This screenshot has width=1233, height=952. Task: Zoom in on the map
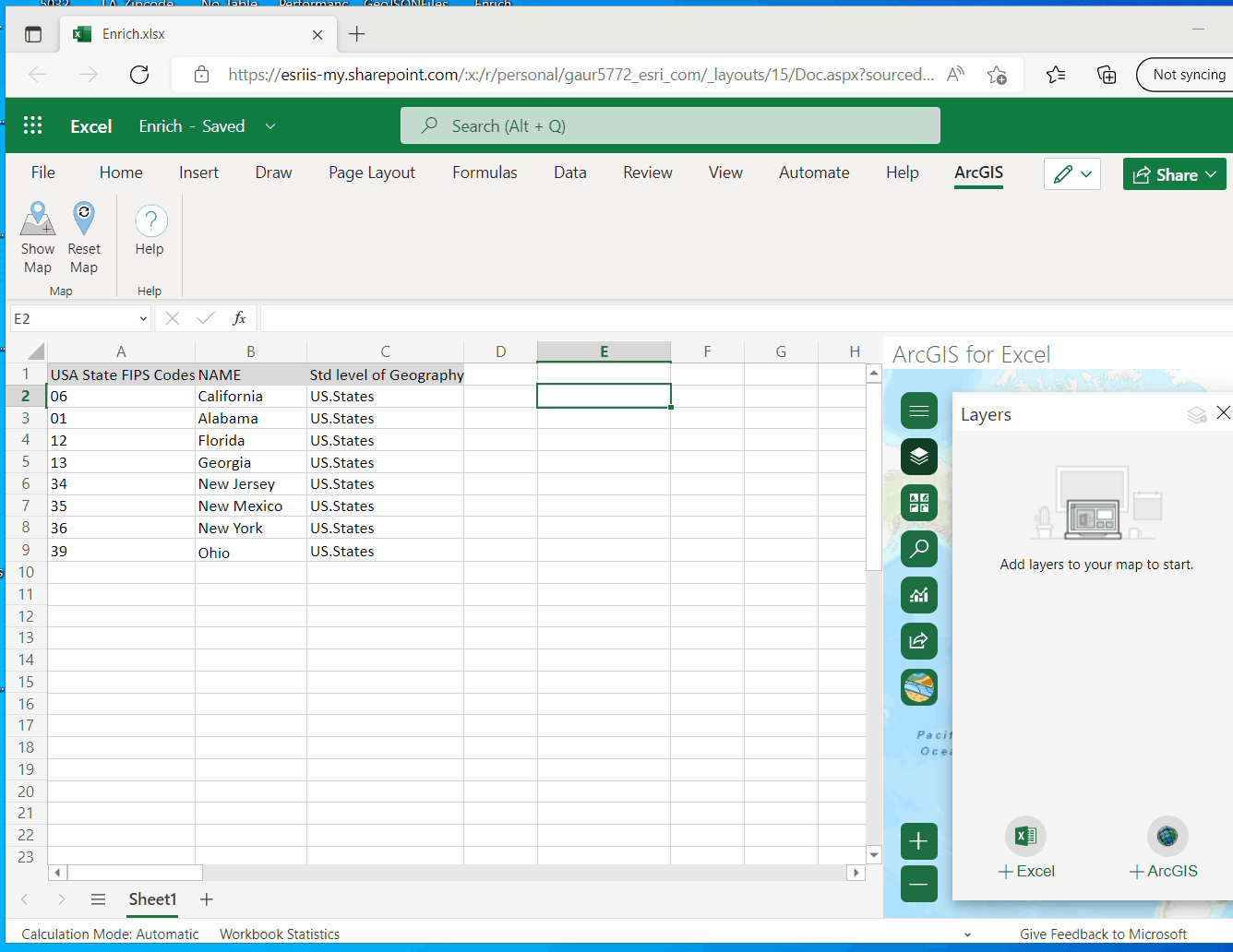tap(919, 841)
